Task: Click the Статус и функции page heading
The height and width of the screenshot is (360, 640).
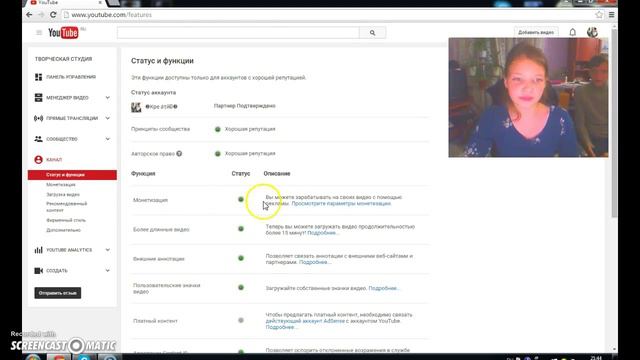Action: point(162,61)
